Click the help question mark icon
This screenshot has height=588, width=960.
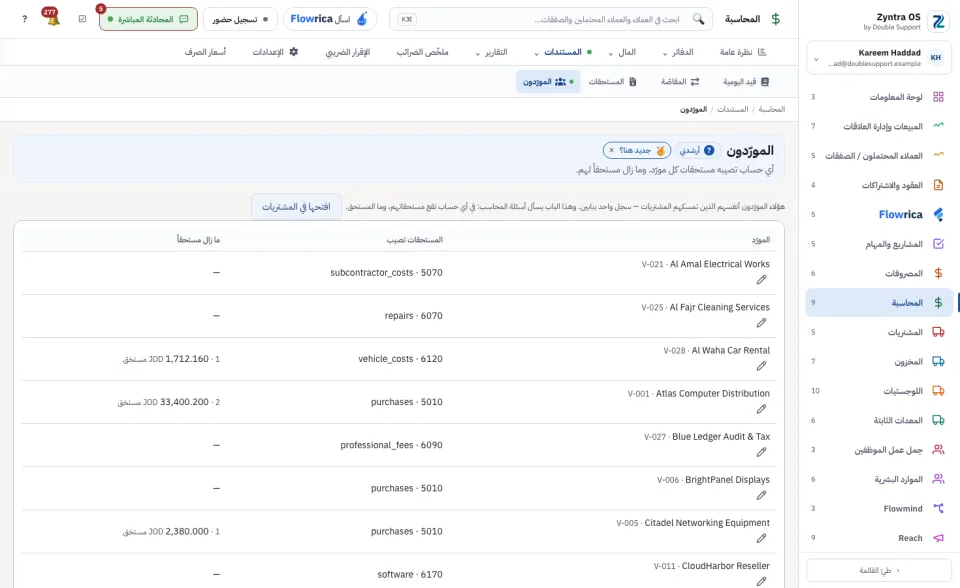[24, 19]
